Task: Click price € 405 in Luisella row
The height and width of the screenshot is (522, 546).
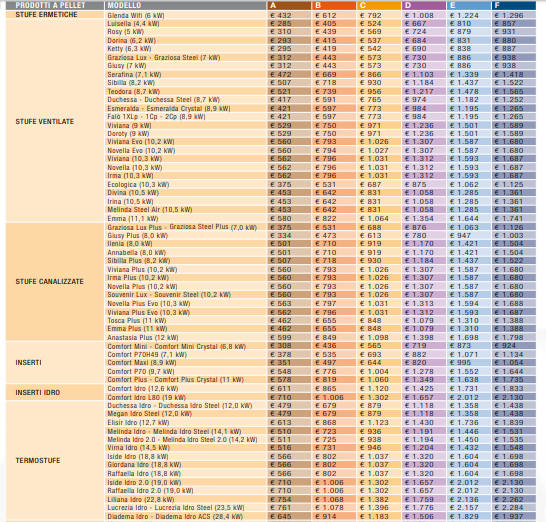Action: coord(326,24)
